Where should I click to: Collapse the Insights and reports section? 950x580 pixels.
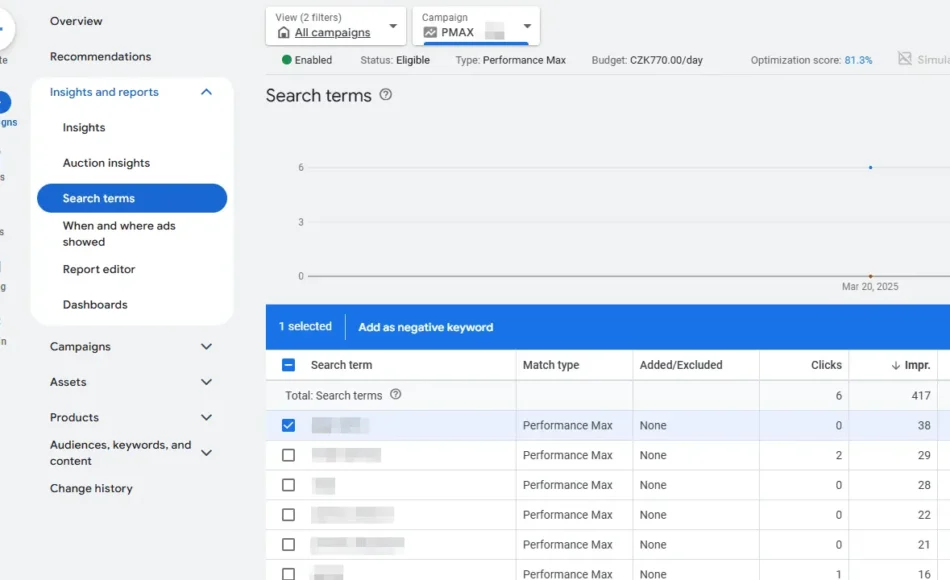[206, 92]
